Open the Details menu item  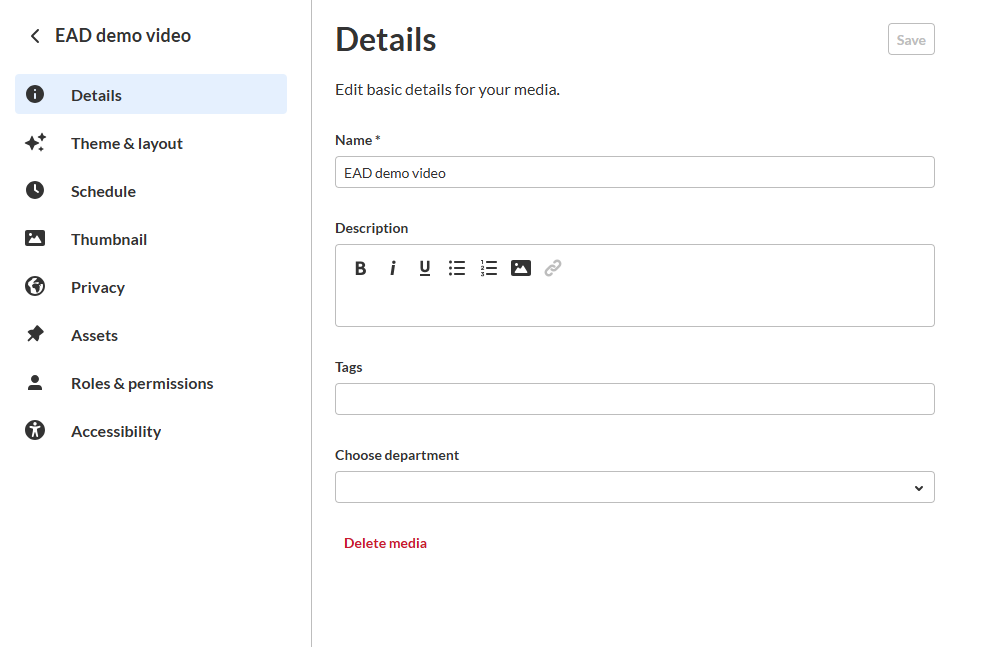[x=151, y=94]
